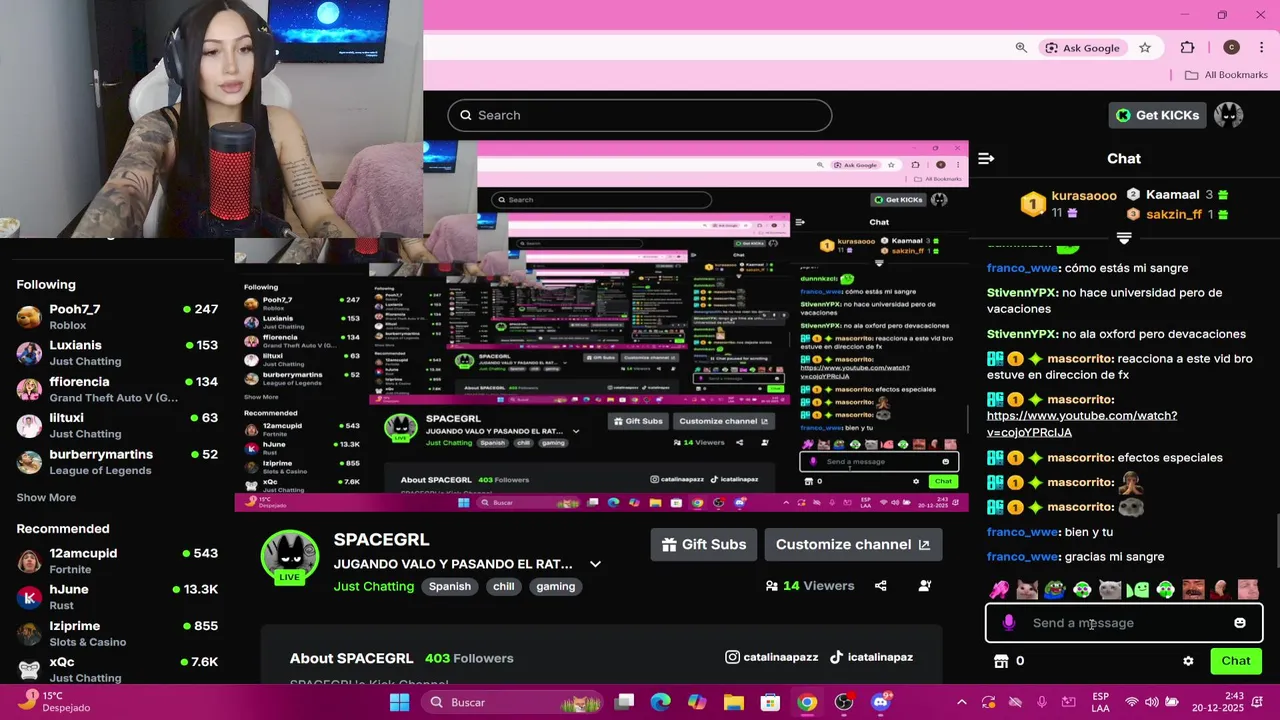This screenshot has height=720, width=1280.
Task: Open Task View on the taskbar
Action: [624, 702]
